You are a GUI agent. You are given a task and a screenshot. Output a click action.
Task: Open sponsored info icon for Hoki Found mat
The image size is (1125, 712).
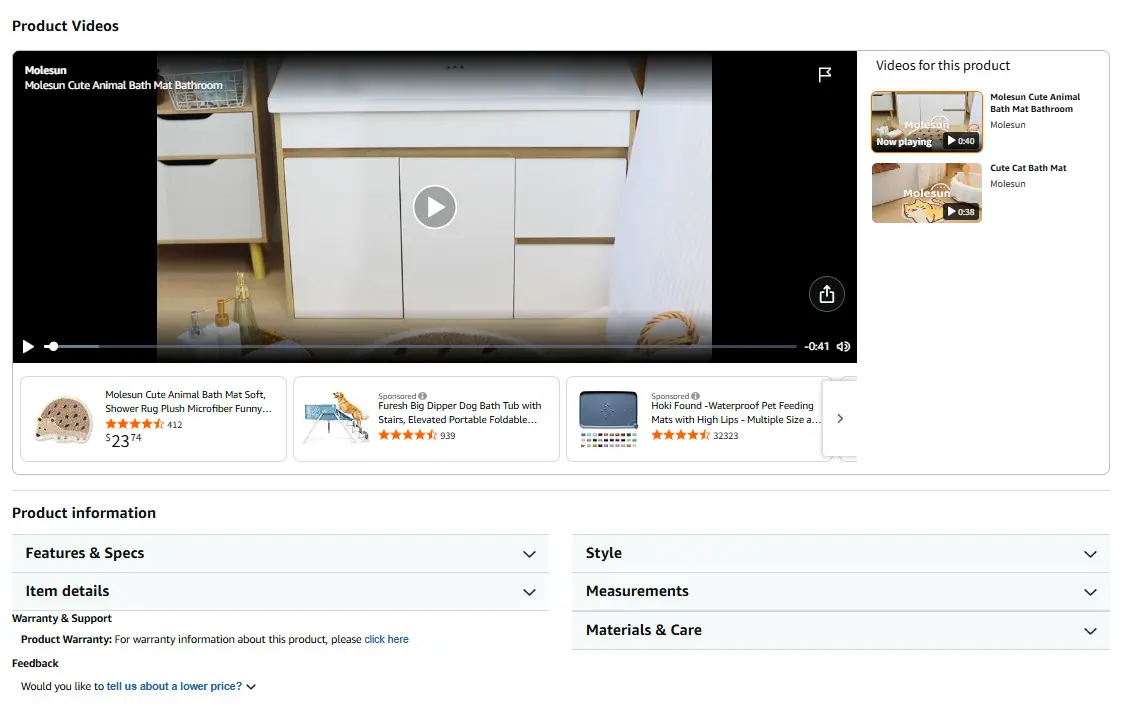click(695, 396)
